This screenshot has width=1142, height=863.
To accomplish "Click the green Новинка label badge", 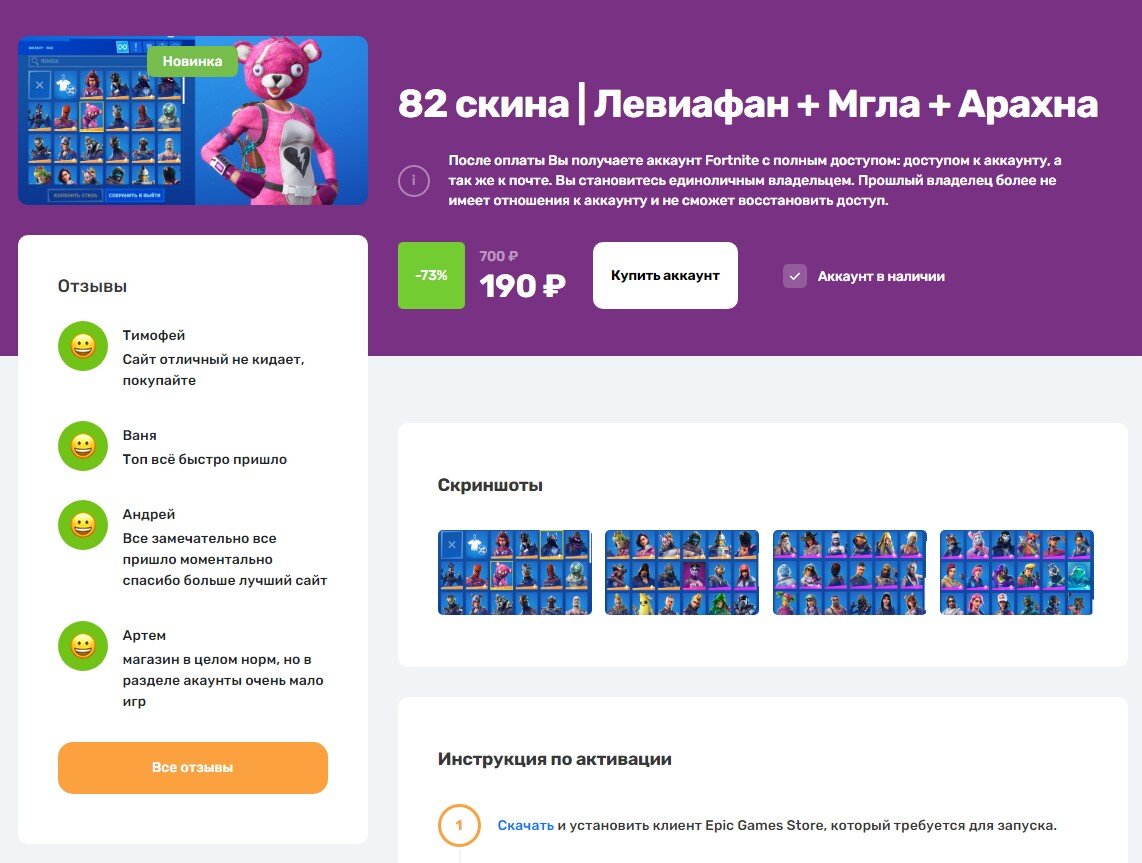I will coord(192,61).
